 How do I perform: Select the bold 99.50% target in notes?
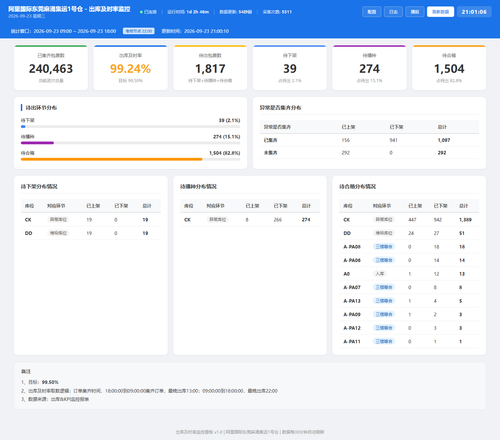pyautogui.click(x=50, y=382)
